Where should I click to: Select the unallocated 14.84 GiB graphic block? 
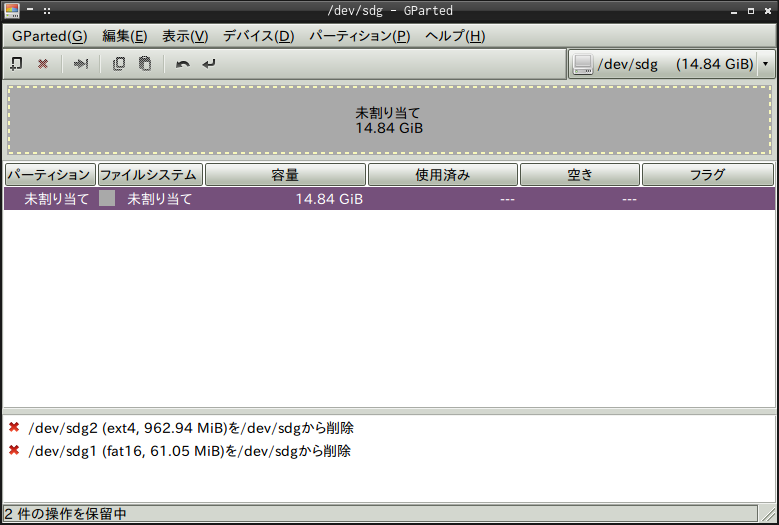(x=390, y=120)
